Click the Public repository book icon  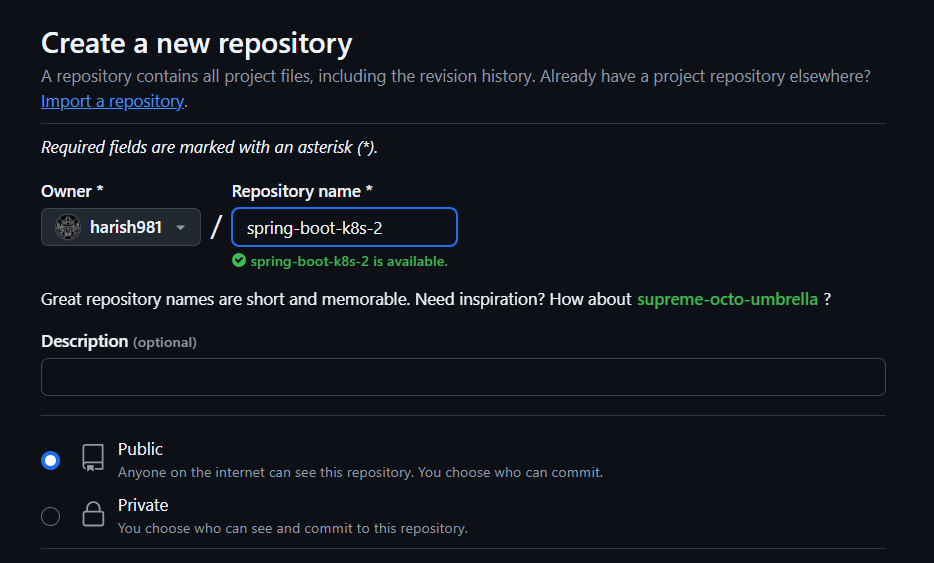[93, 459]
